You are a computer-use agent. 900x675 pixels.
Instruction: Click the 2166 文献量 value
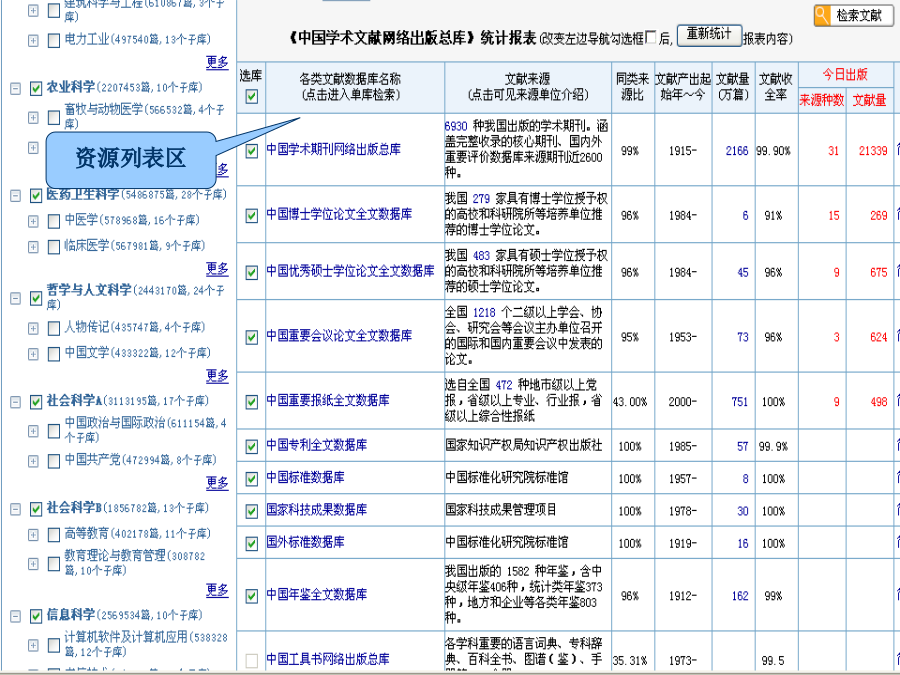tap(737, 151)
